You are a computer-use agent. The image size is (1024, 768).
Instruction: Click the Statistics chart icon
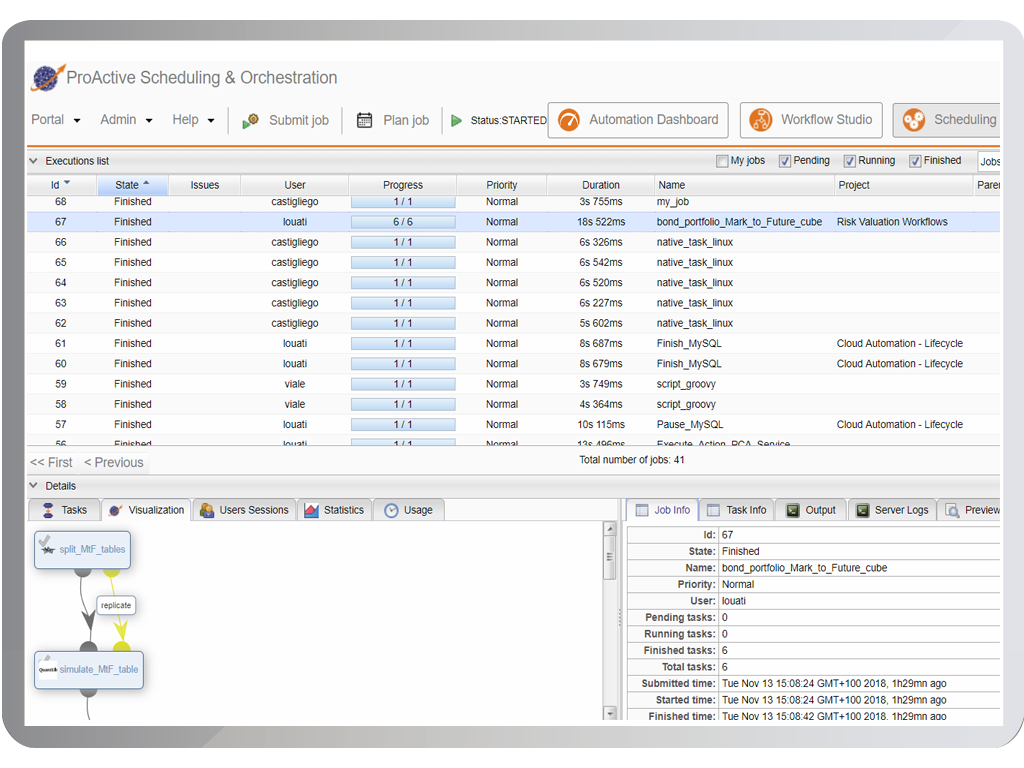click(312, 510)
